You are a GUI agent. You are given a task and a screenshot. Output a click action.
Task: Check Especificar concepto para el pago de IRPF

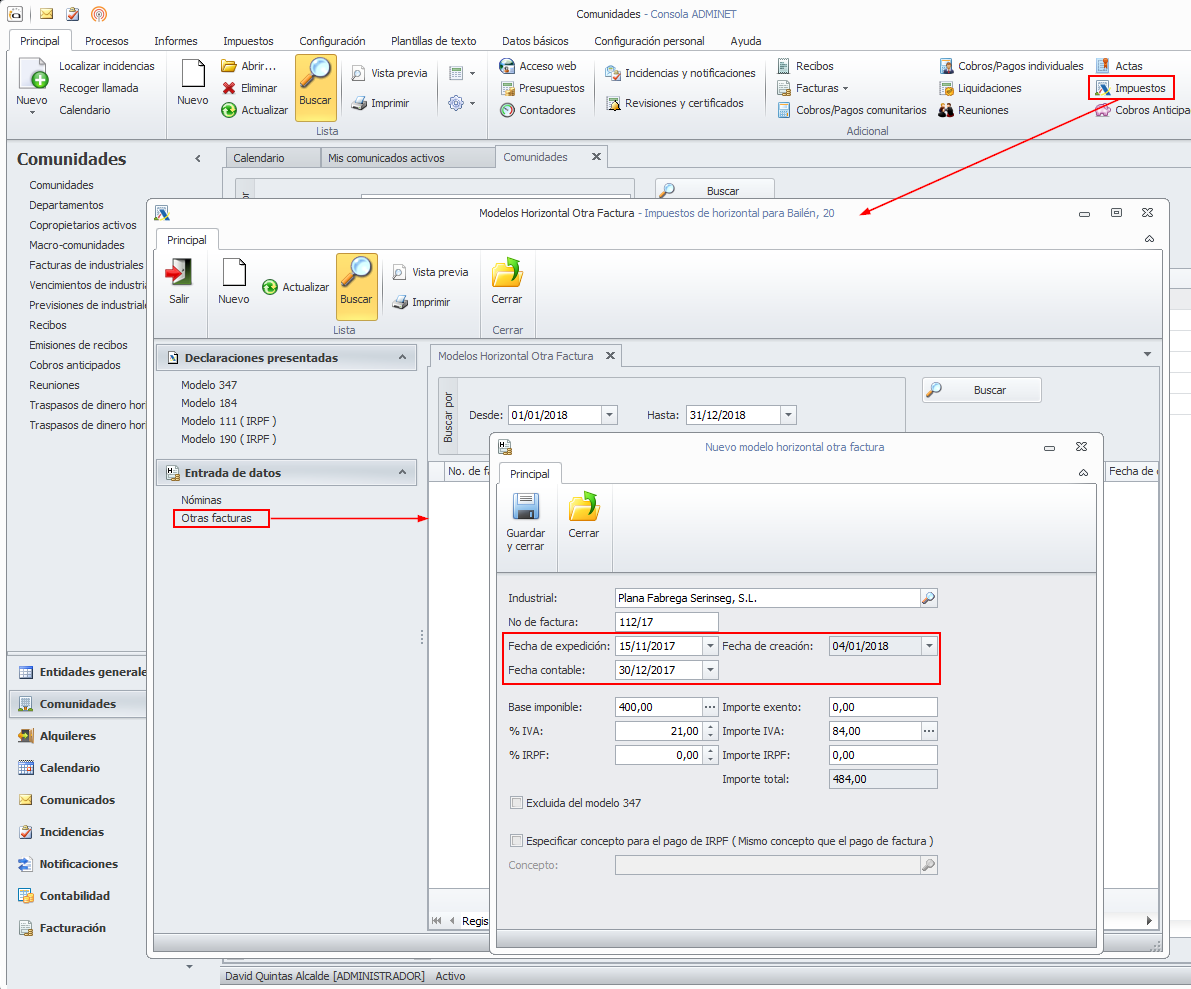(x=517, y=841)
